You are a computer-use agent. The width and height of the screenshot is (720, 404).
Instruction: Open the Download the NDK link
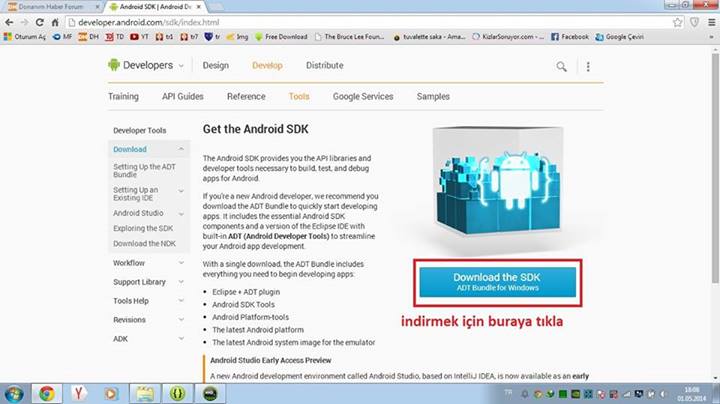(144, 243)
